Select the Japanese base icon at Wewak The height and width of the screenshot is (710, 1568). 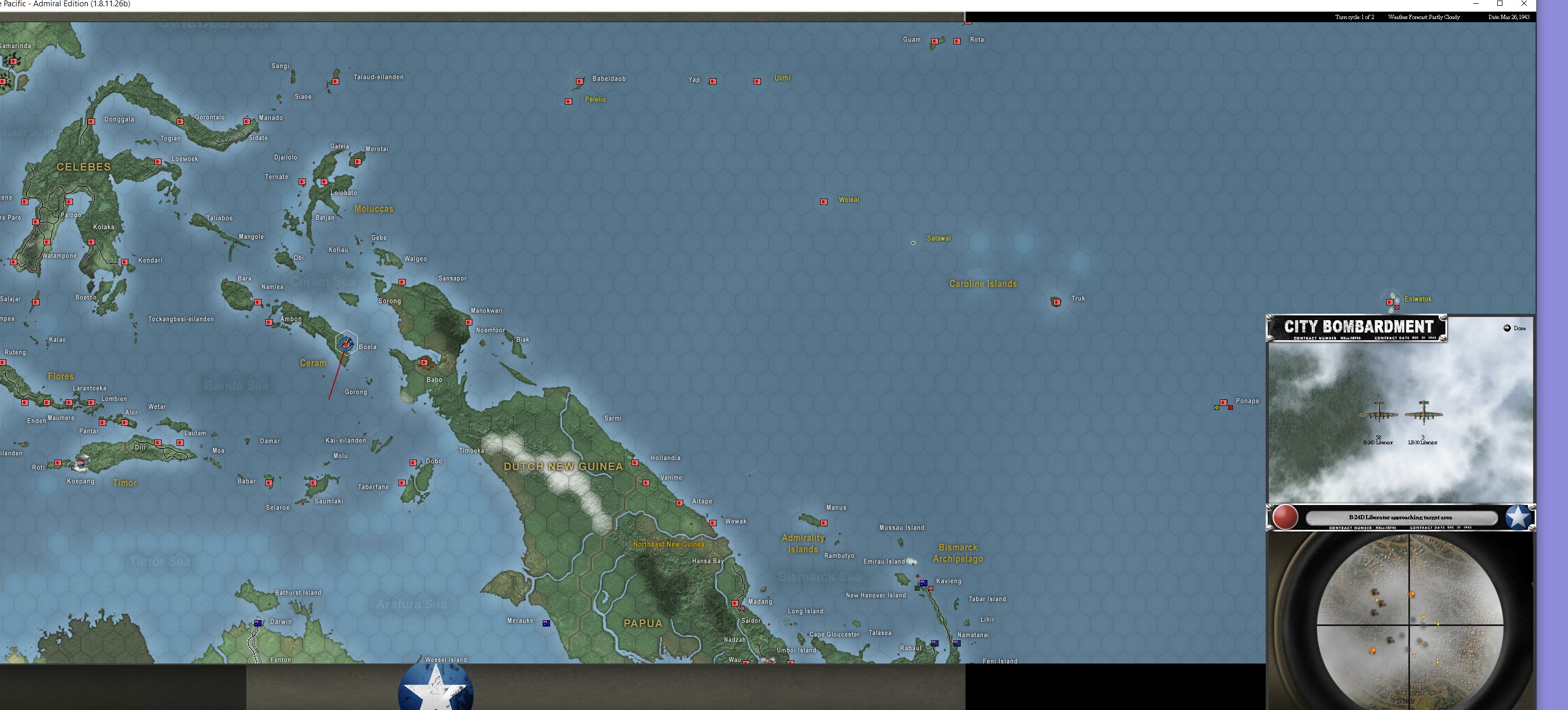pos(713,523)
